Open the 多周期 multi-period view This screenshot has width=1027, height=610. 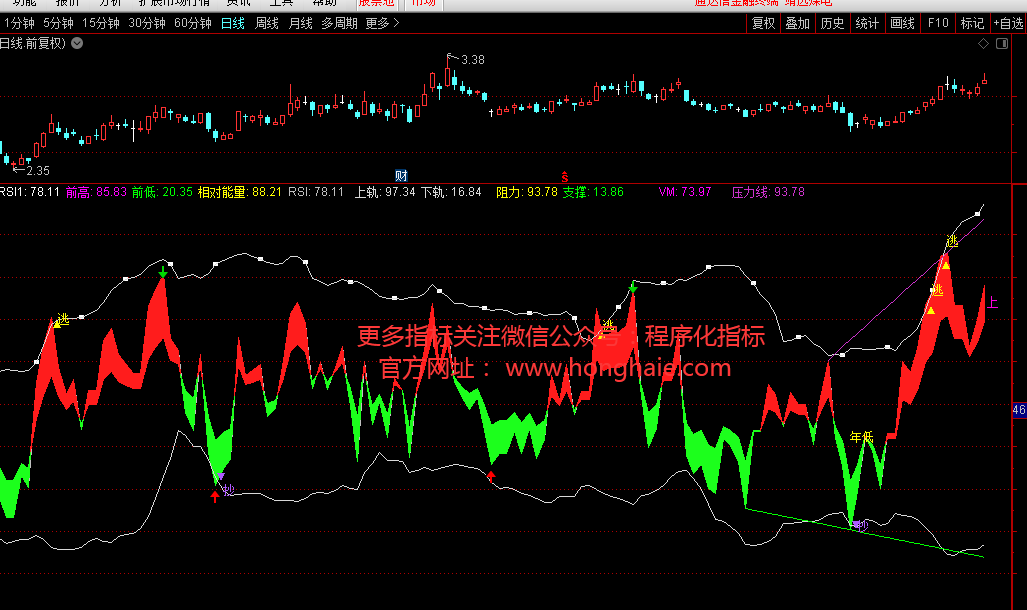[x=339, y=23]
